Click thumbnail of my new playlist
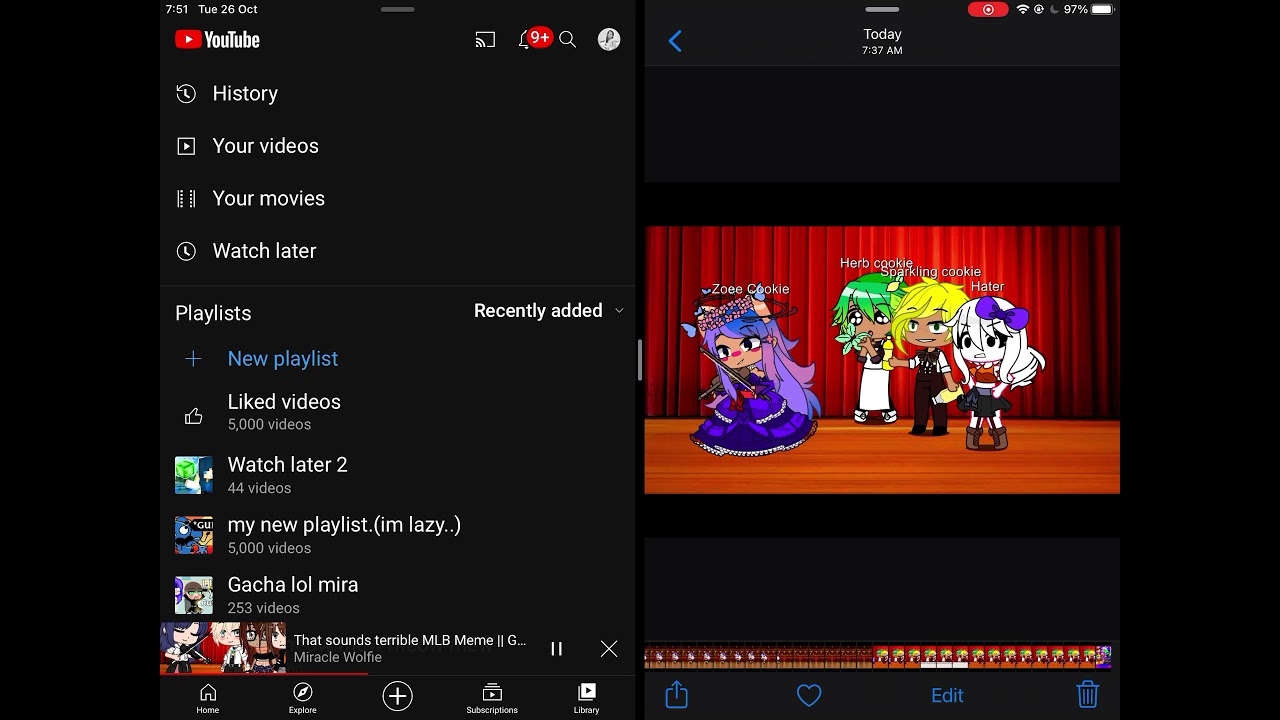Image resolution: width=1280 pixels, height=720 pixels. pyautogui.click(x=194, y=535)
